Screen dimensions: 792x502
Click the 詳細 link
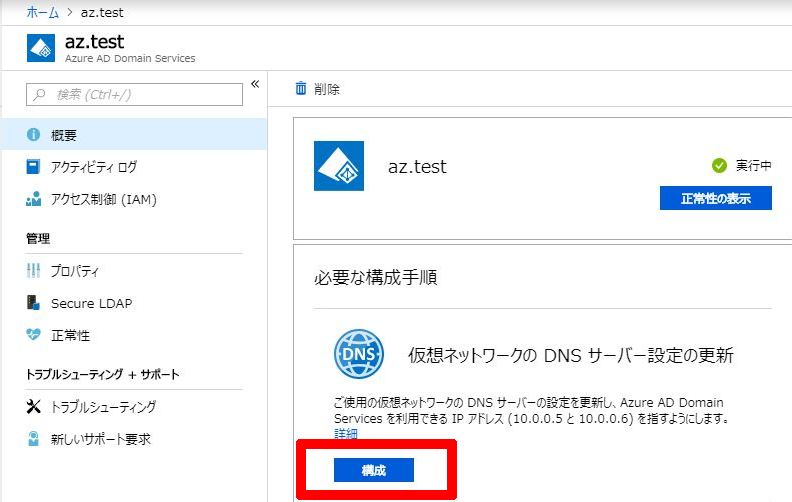tap(346, 434)
